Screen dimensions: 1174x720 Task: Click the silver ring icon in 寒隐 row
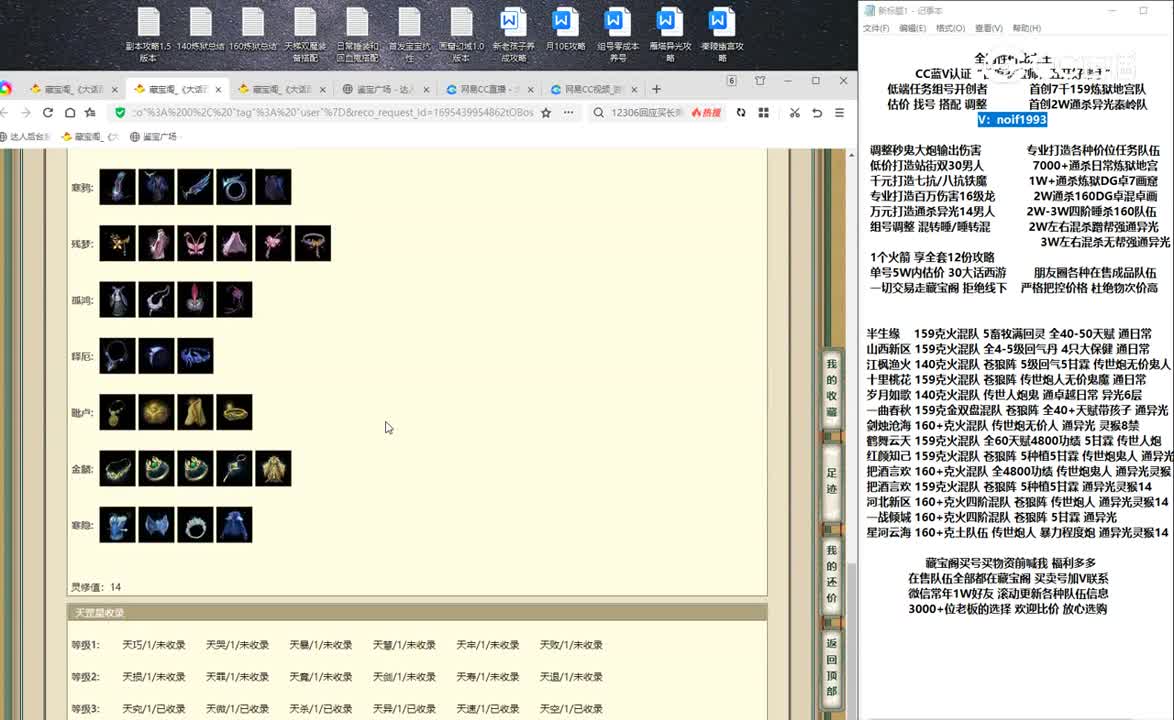point(195,525)
